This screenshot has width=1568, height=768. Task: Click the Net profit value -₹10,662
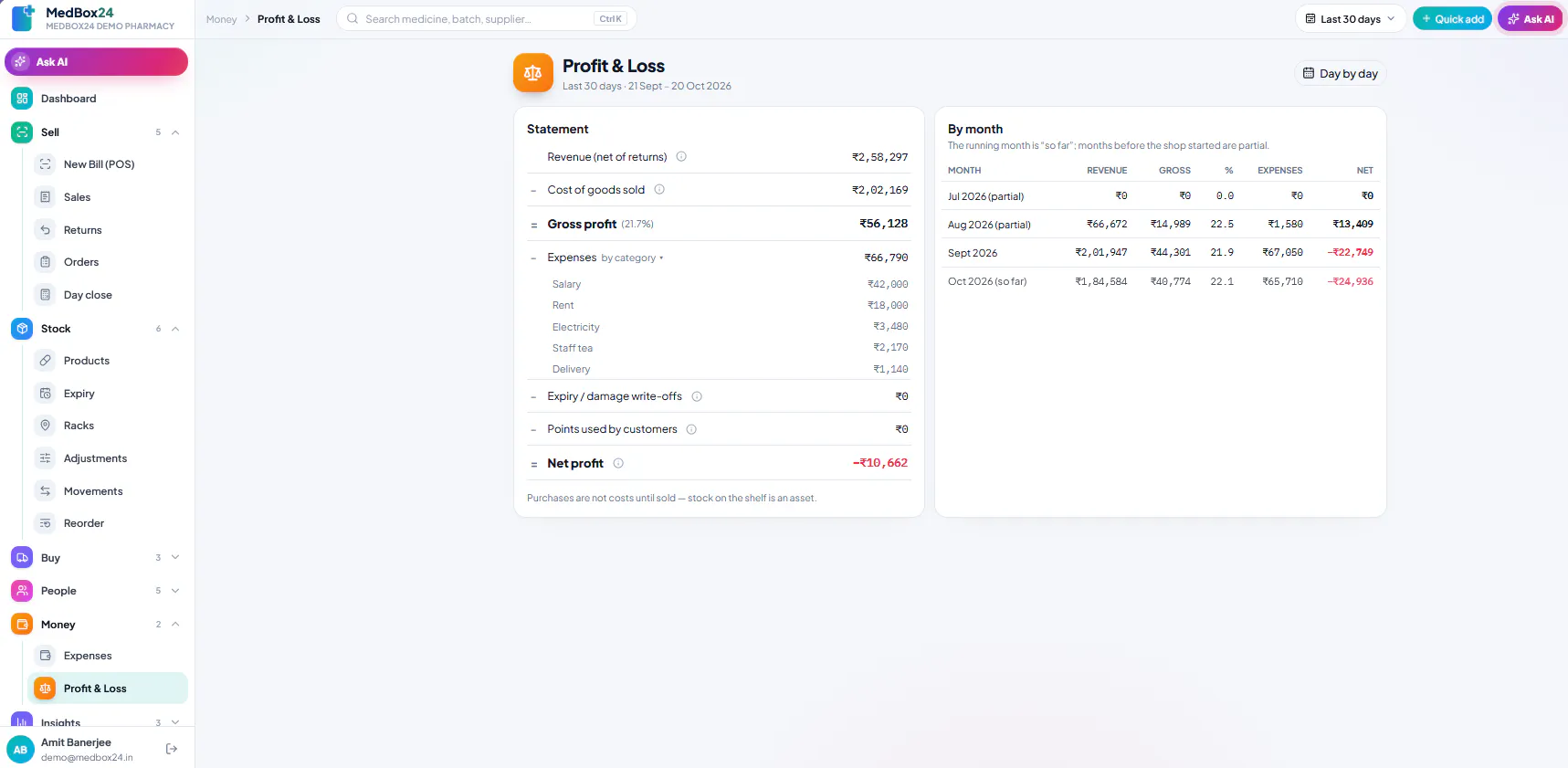(880, 463)
